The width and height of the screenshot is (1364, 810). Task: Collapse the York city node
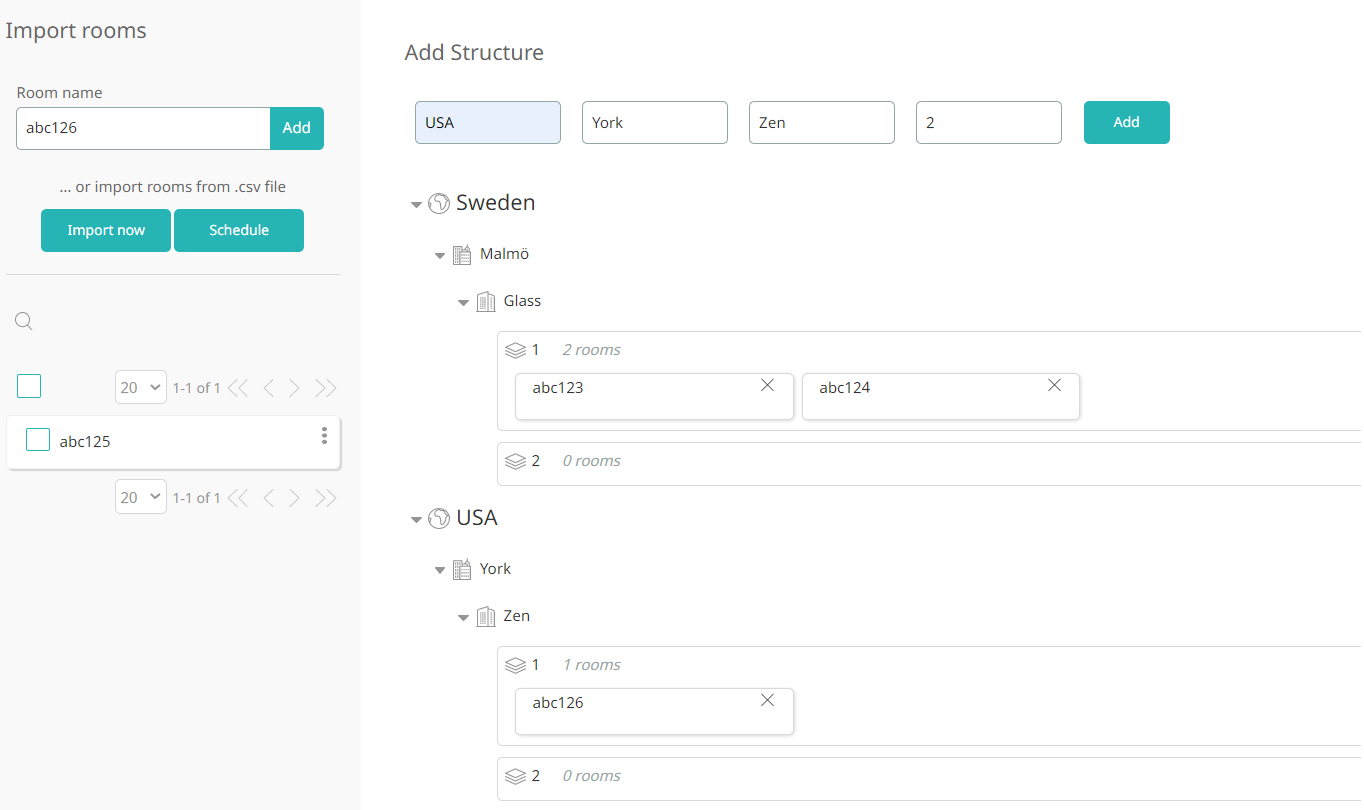click(440, 570)
